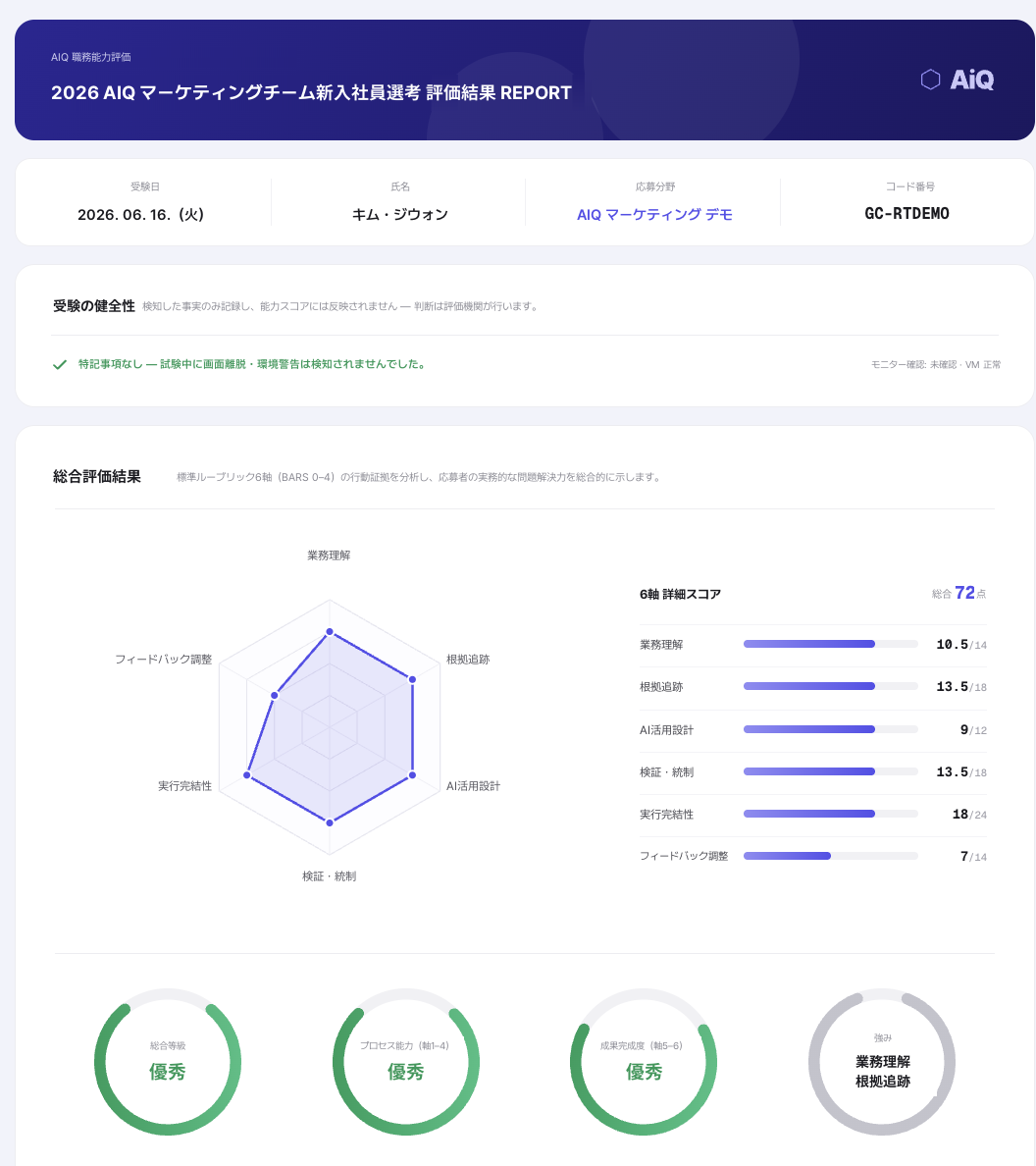Click the radar chart label '根拠追跡'
This screenshot has height=1166, width=1036.
(468, 660)
